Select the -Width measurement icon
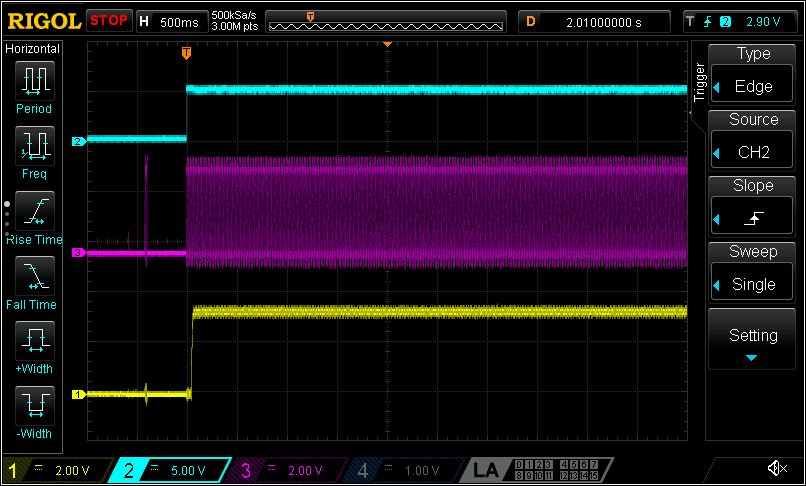Image resolution: width=806 pixels, height=486 pixels. click(34, 406)
